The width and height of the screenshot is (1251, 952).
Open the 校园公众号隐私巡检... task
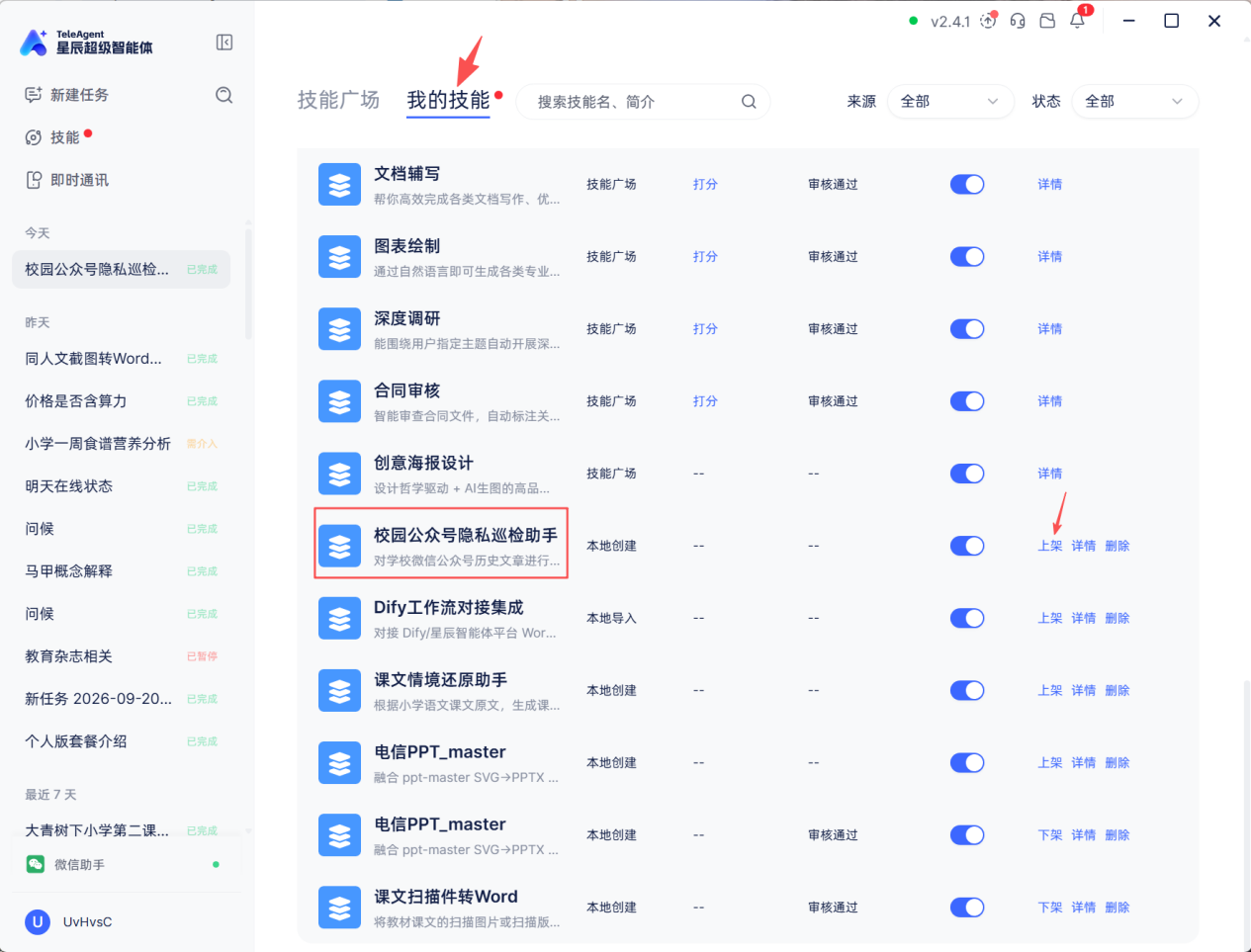pos(121,269)
